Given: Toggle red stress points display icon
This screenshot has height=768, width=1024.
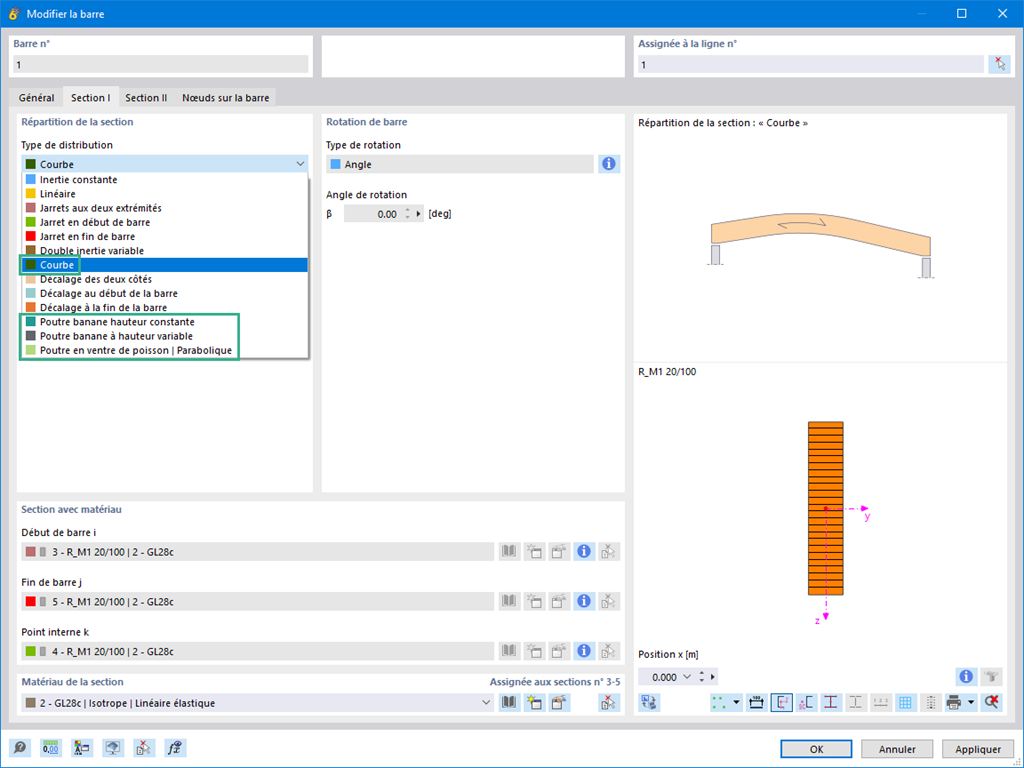Looking at the screenshot, I should point(831,702).
